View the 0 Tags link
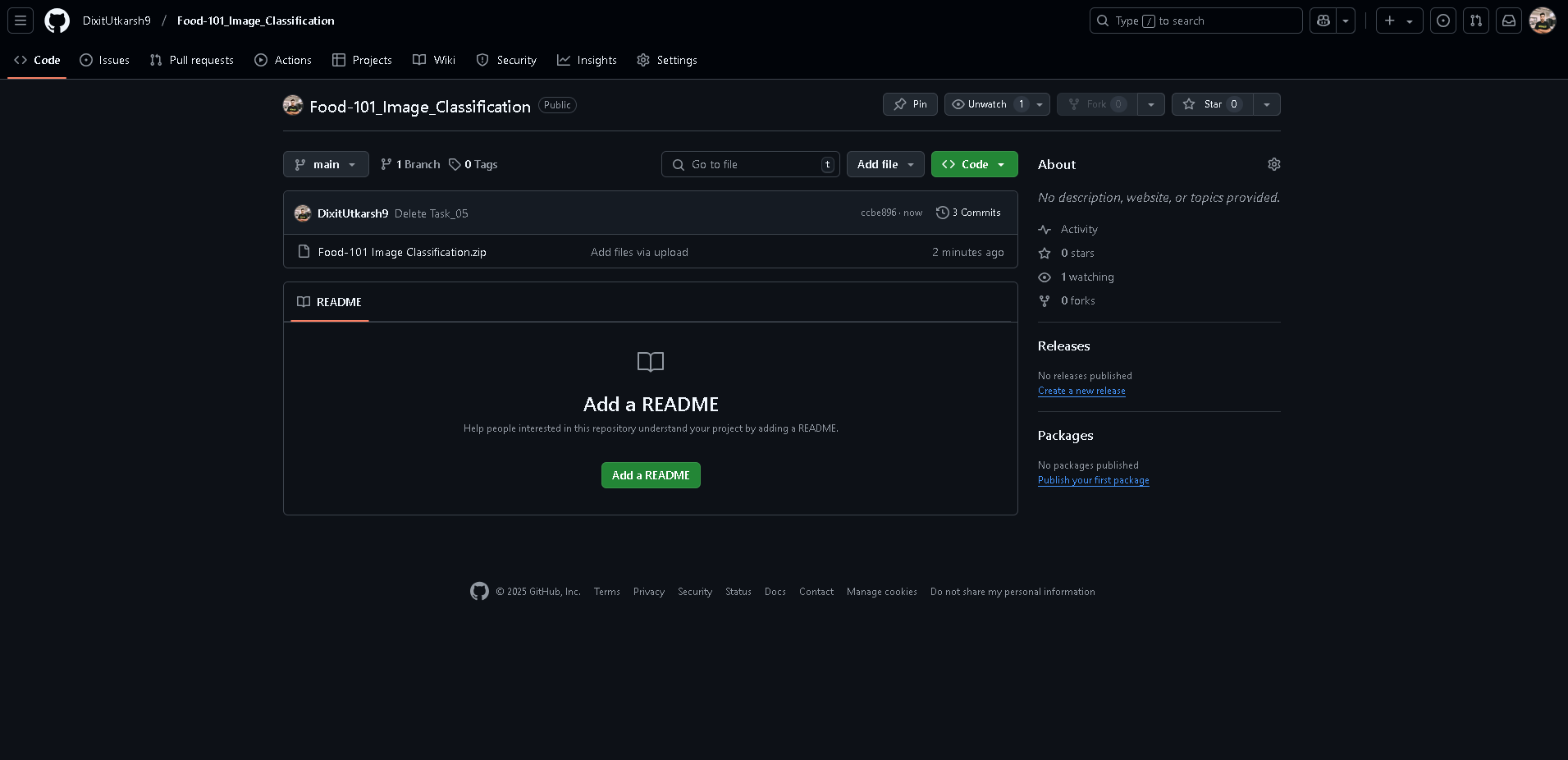 (473, 164)
